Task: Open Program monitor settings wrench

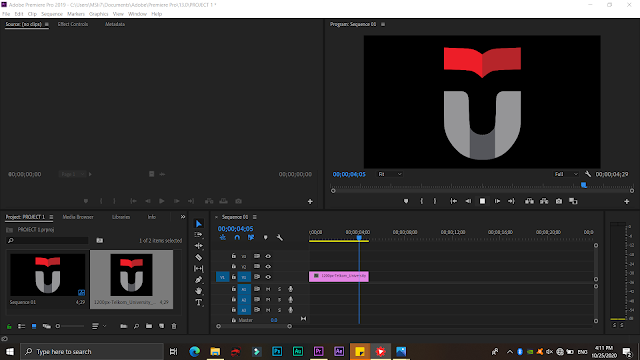Action: pos(588,174)
